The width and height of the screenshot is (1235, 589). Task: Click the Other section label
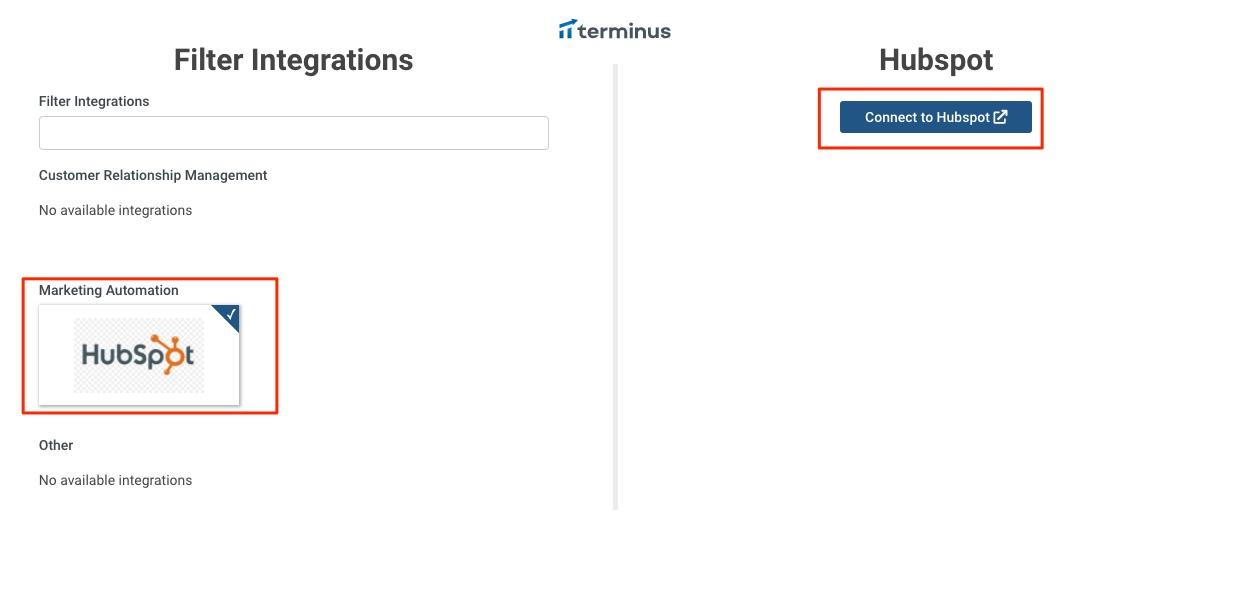[56, 445]
